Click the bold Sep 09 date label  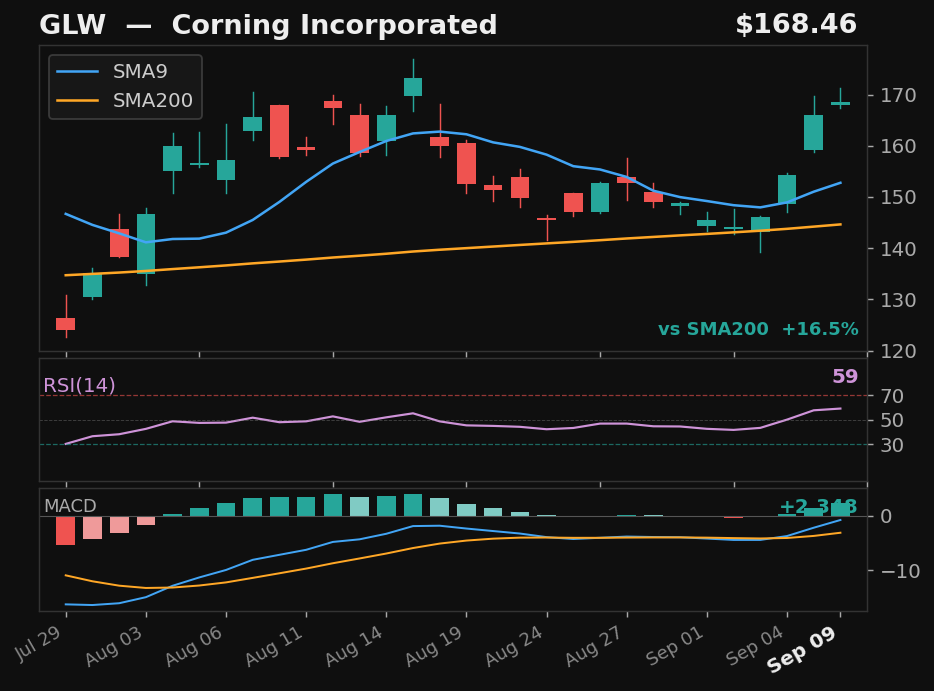click(802, 649)
